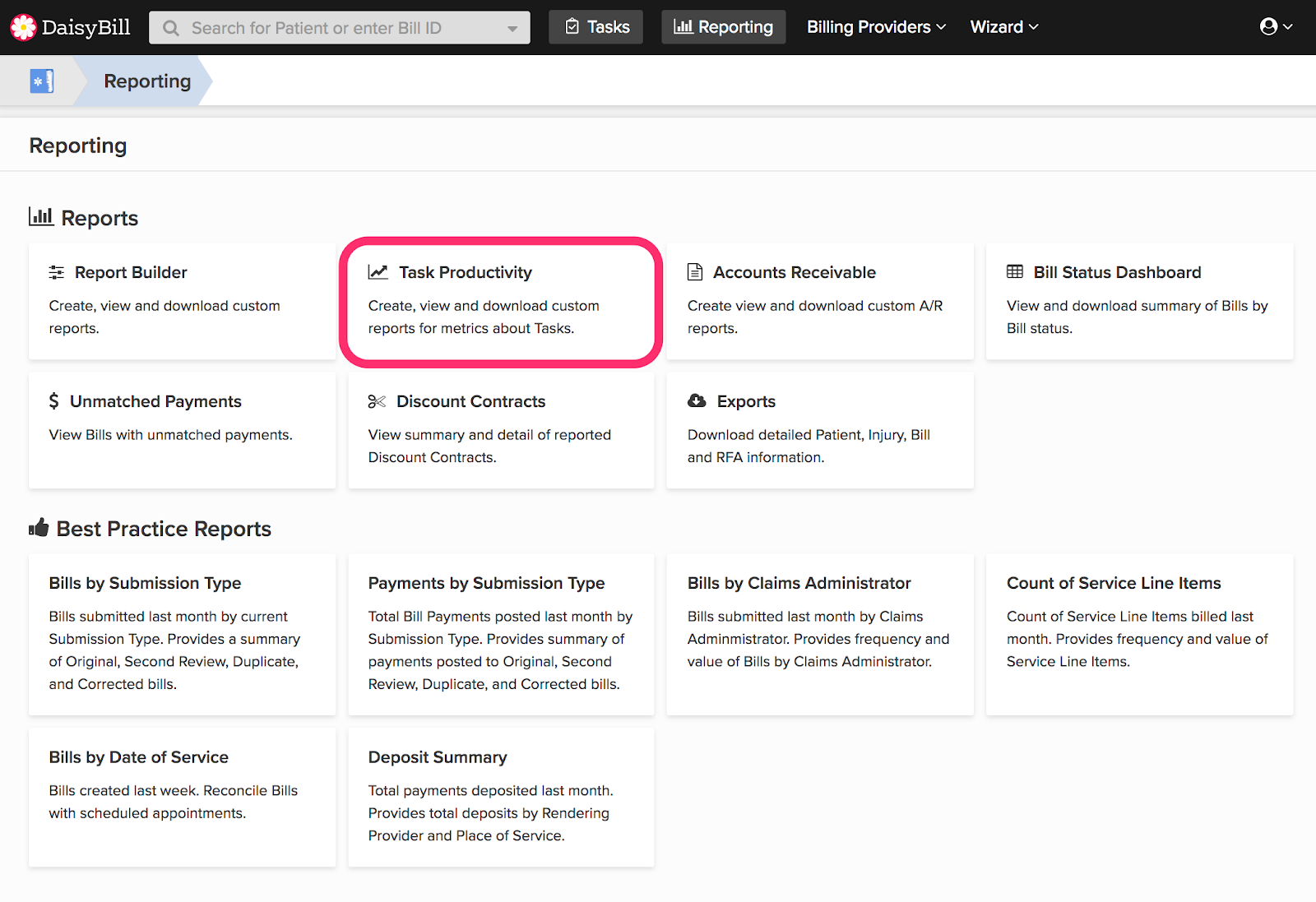This screenshot has height=902, width=1316.
Task: Open the Unmatched Payments report
Action: (x=182, y=430)
